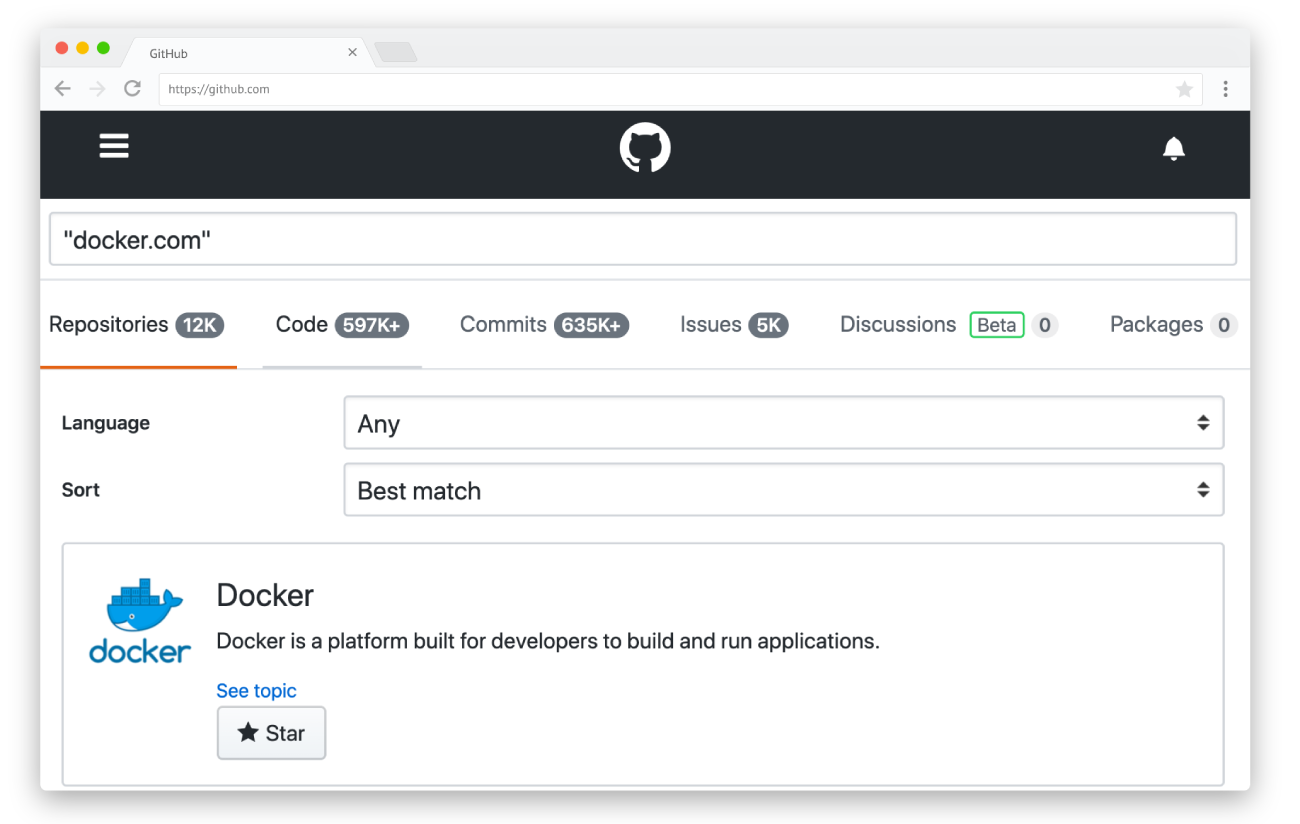Open the Language dropdown
The height and width of the screenshot is (824, 1300).
[784, 422]
